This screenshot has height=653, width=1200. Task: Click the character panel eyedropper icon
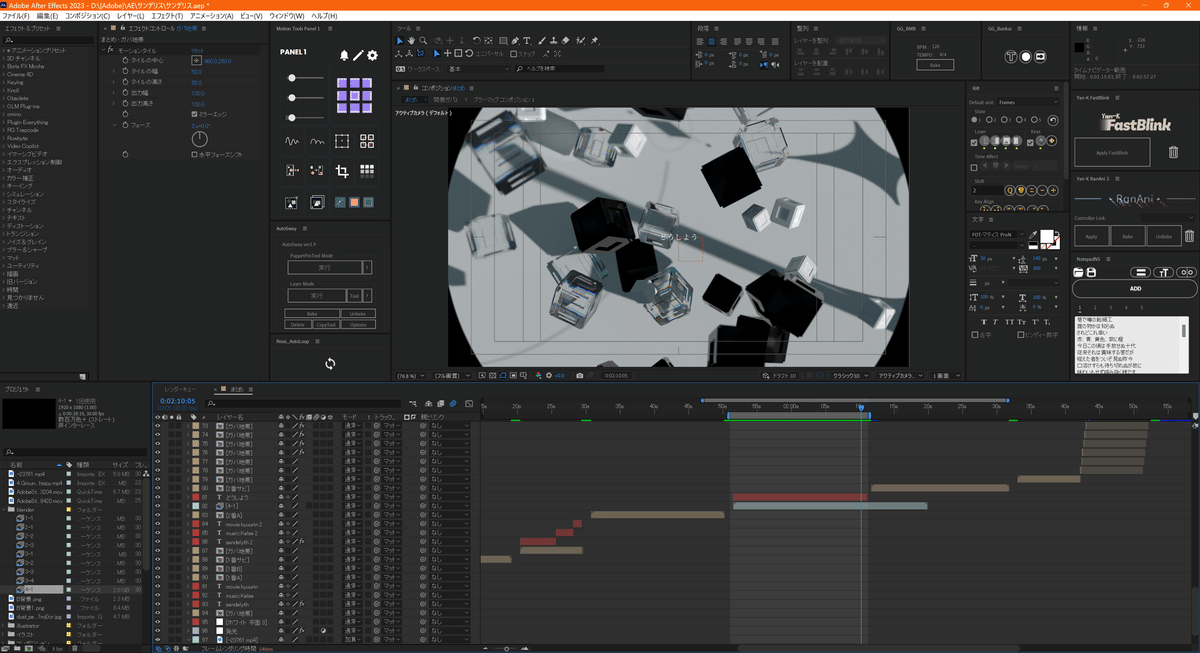(x=1033, y=235)
